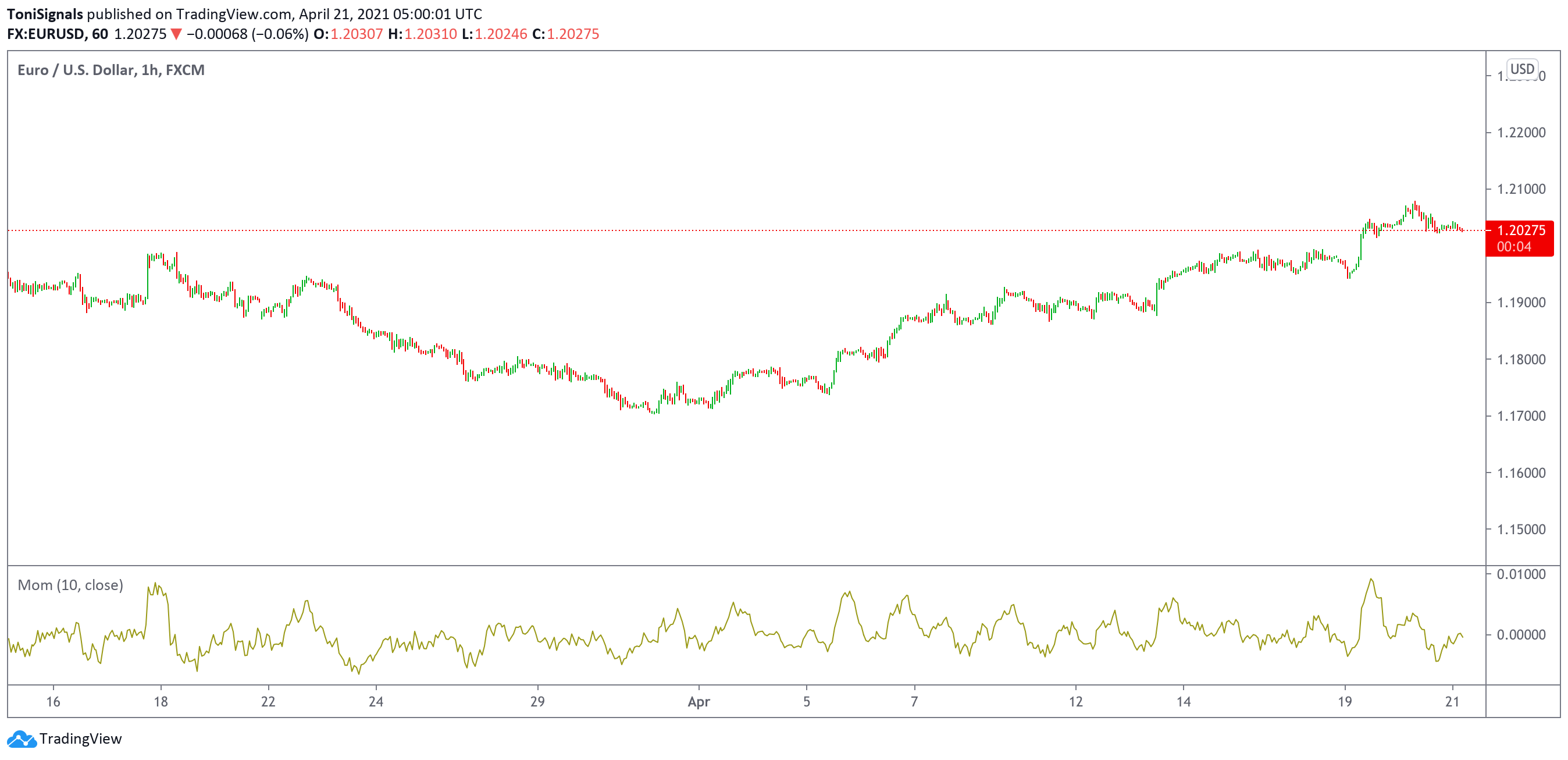Click the red current price tag 1.20275
This screenshot has height=760, width=1568.
click(1520, 230)
